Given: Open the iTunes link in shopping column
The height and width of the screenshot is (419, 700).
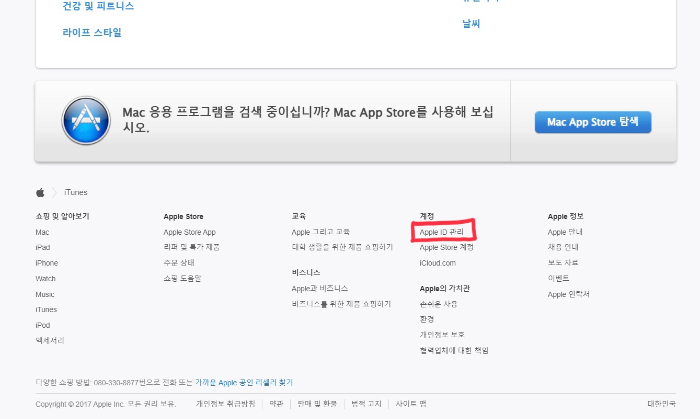Looking at the screenshot, I should click(46, 309).
